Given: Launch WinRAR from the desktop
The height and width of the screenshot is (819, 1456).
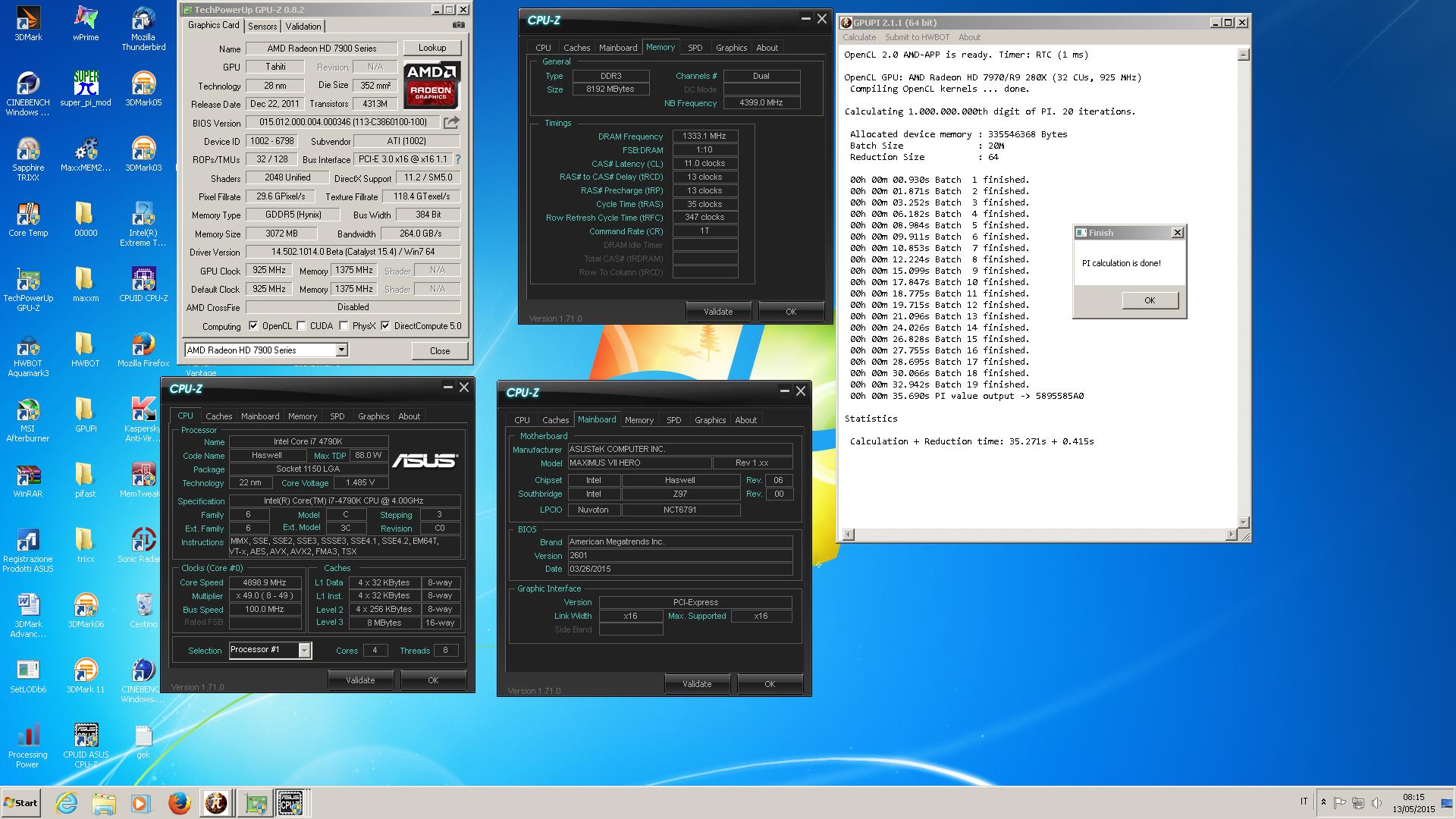Looking at the screenshot, I should (28, 480).
